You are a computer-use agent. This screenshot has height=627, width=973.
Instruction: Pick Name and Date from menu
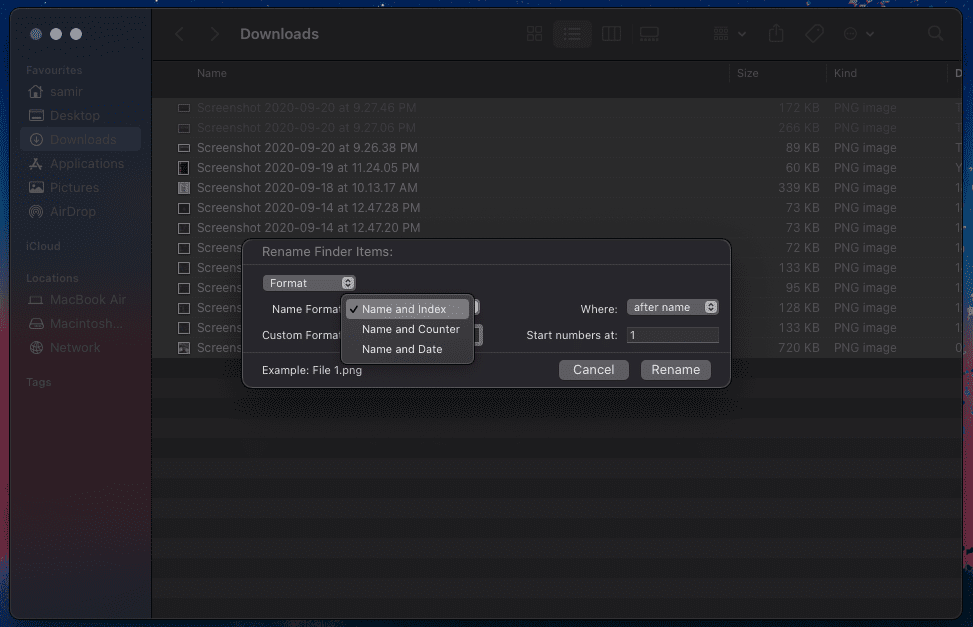point(402,349)
